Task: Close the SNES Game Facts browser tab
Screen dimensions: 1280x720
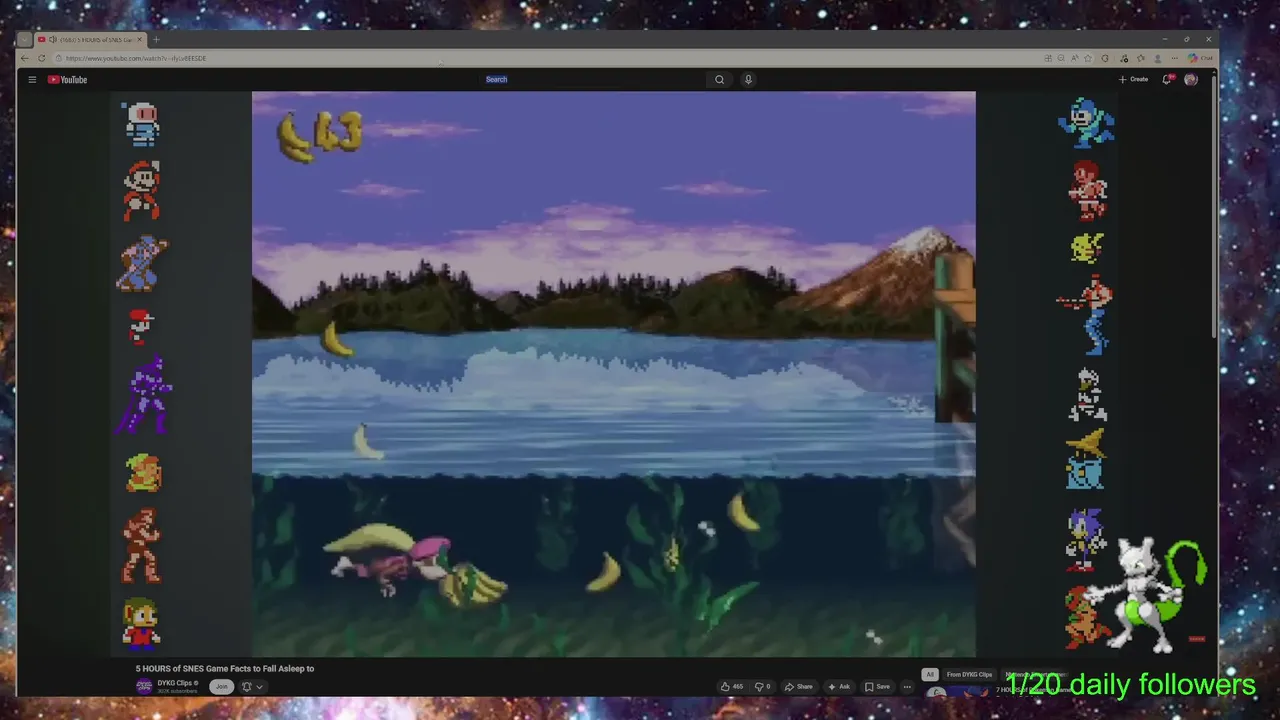Action: click(140, 39)
